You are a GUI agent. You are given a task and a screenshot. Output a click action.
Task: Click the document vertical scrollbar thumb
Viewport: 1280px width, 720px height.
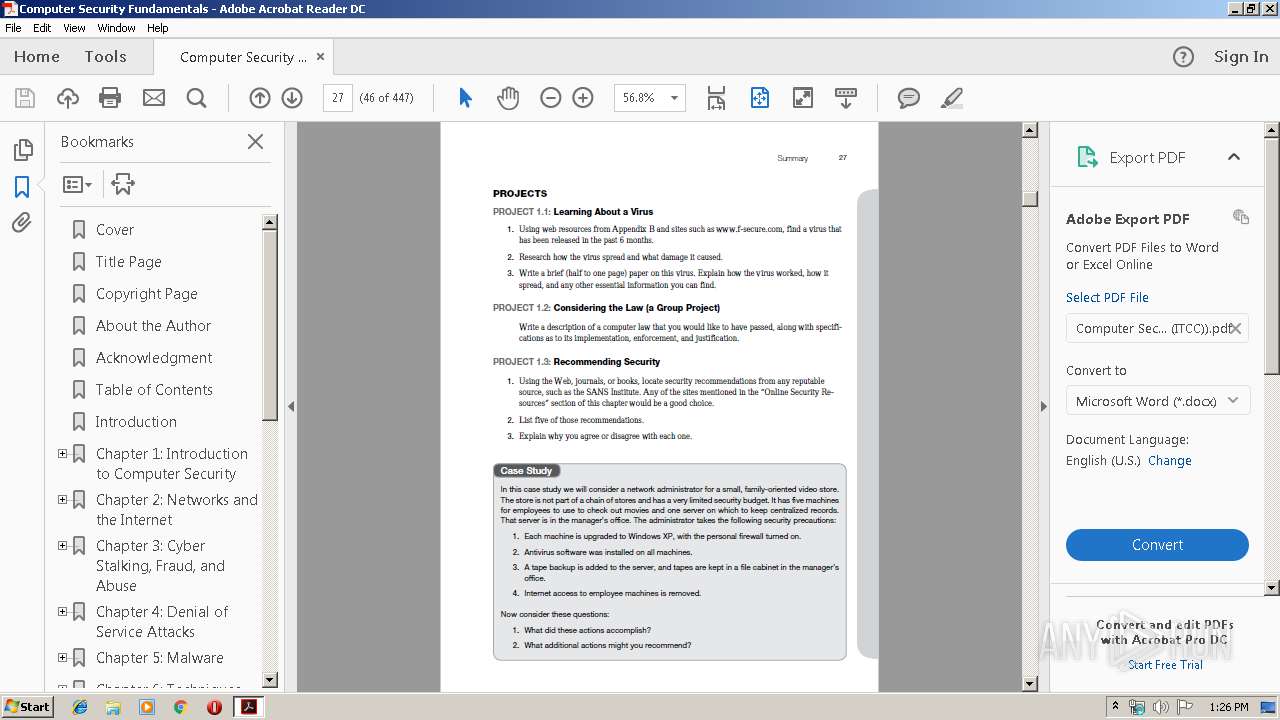point(1030,197)
